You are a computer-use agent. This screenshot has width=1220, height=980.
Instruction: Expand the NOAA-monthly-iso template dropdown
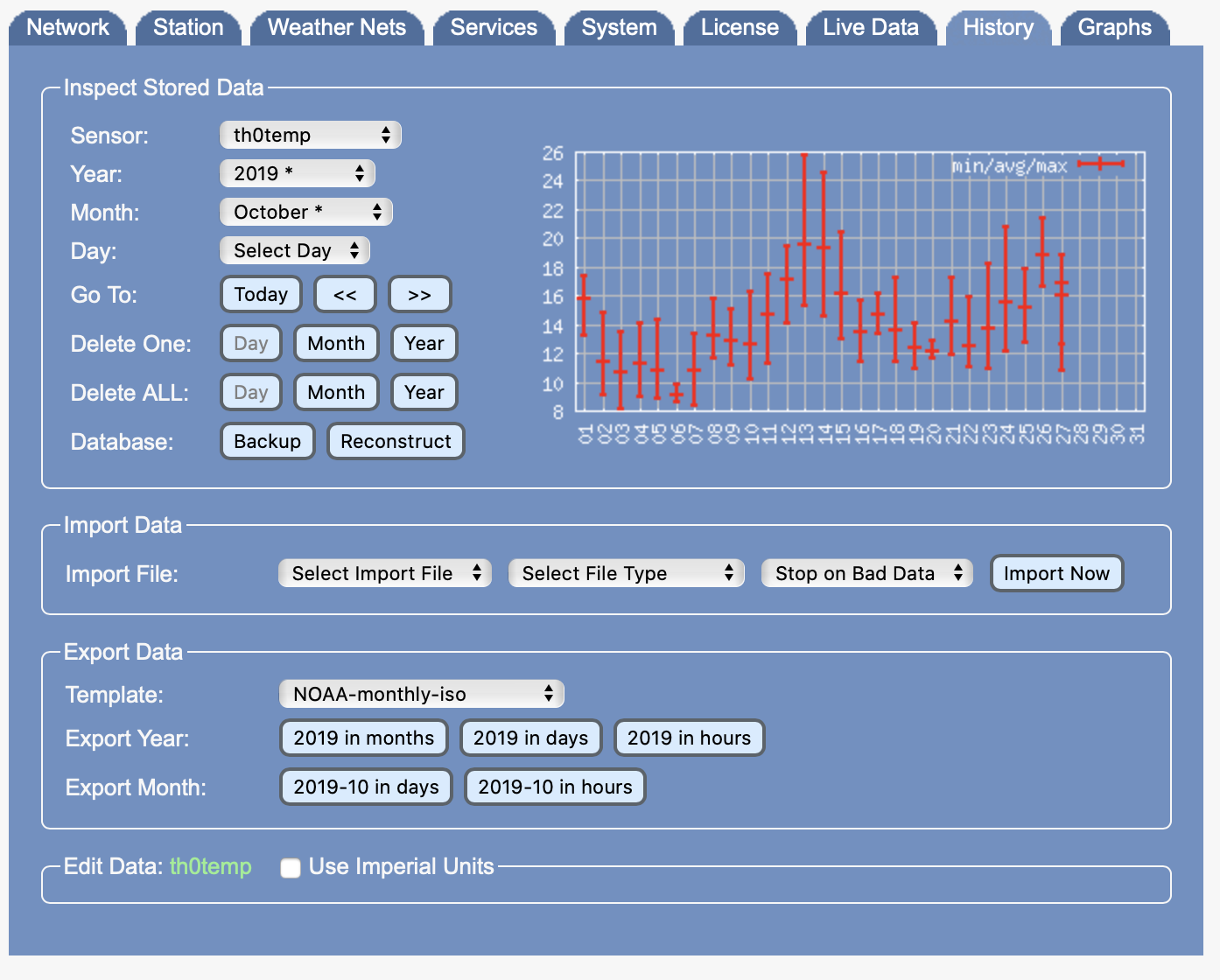pos(421,694)
